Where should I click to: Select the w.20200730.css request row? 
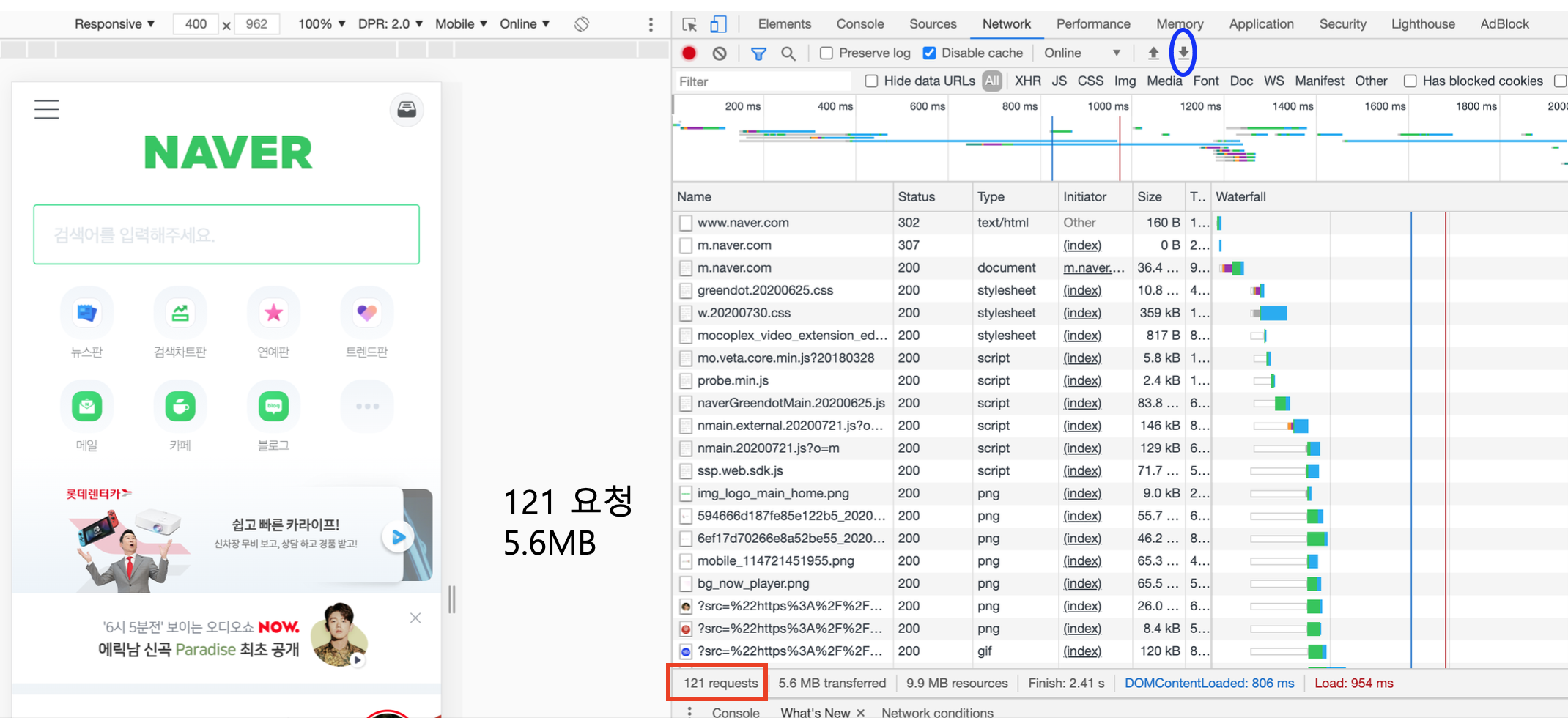1120,313
